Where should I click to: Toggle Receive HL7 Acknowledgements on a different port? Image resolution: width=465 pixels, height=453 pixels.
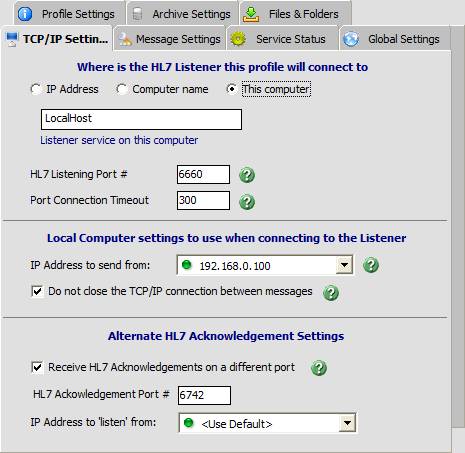point(37,367)
